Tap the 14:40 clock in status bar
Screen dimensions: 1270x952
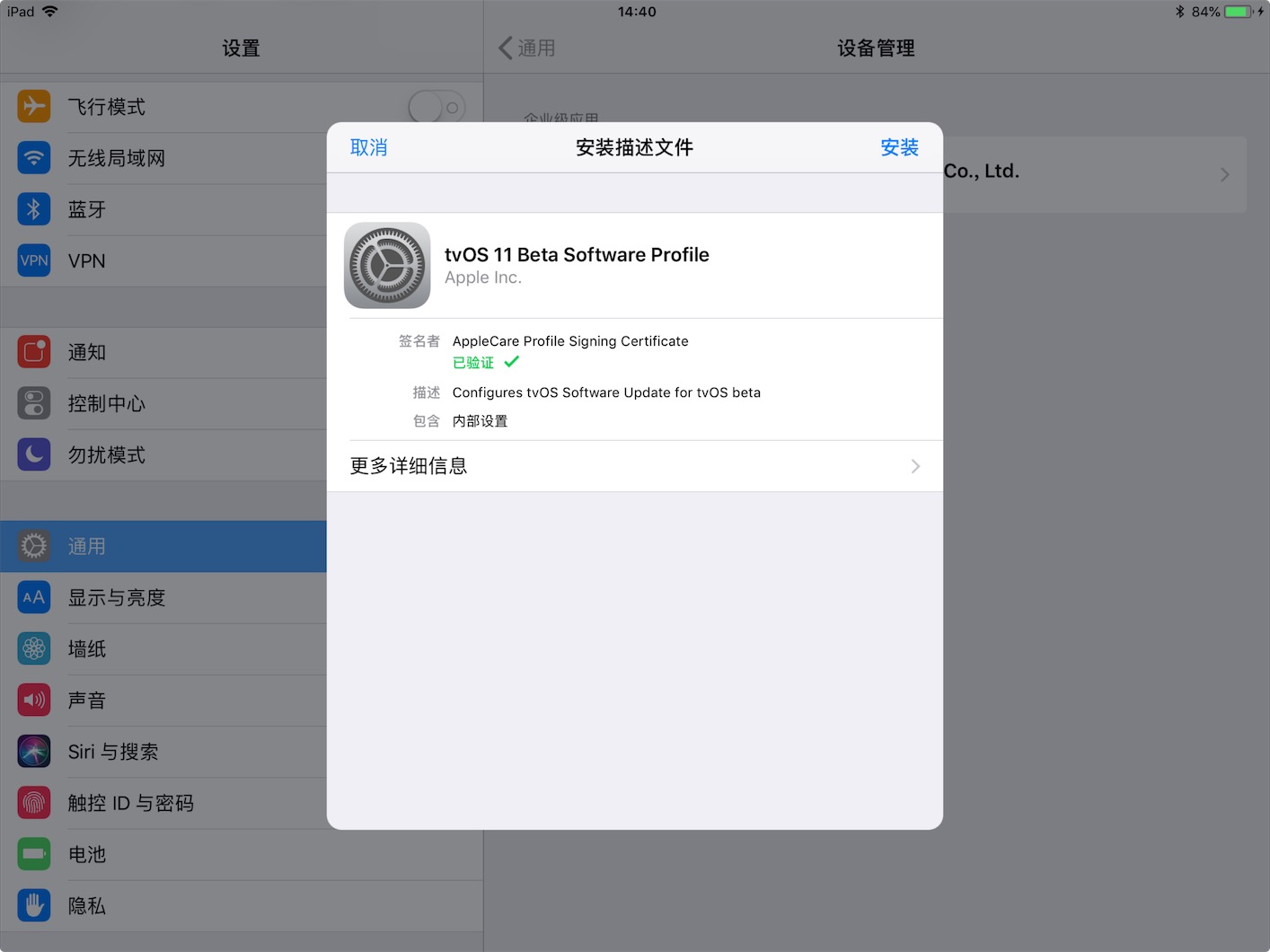coord(637,12)
